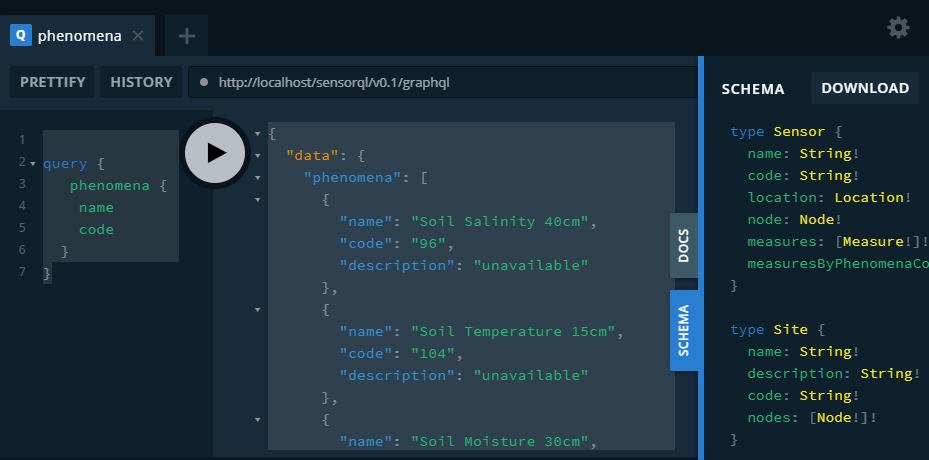Download the schema with the DOWNLOAD button

click(865, 88)
